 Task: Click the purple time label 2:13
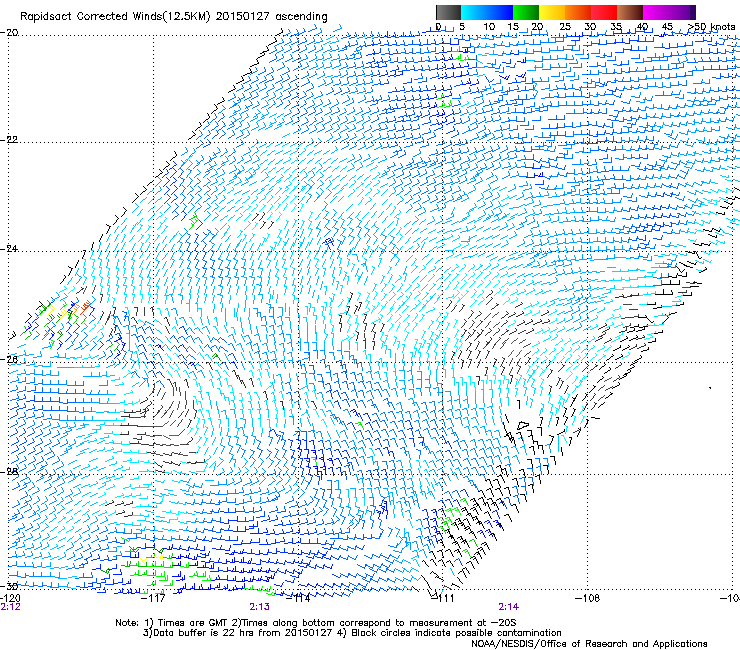[260, 607]
